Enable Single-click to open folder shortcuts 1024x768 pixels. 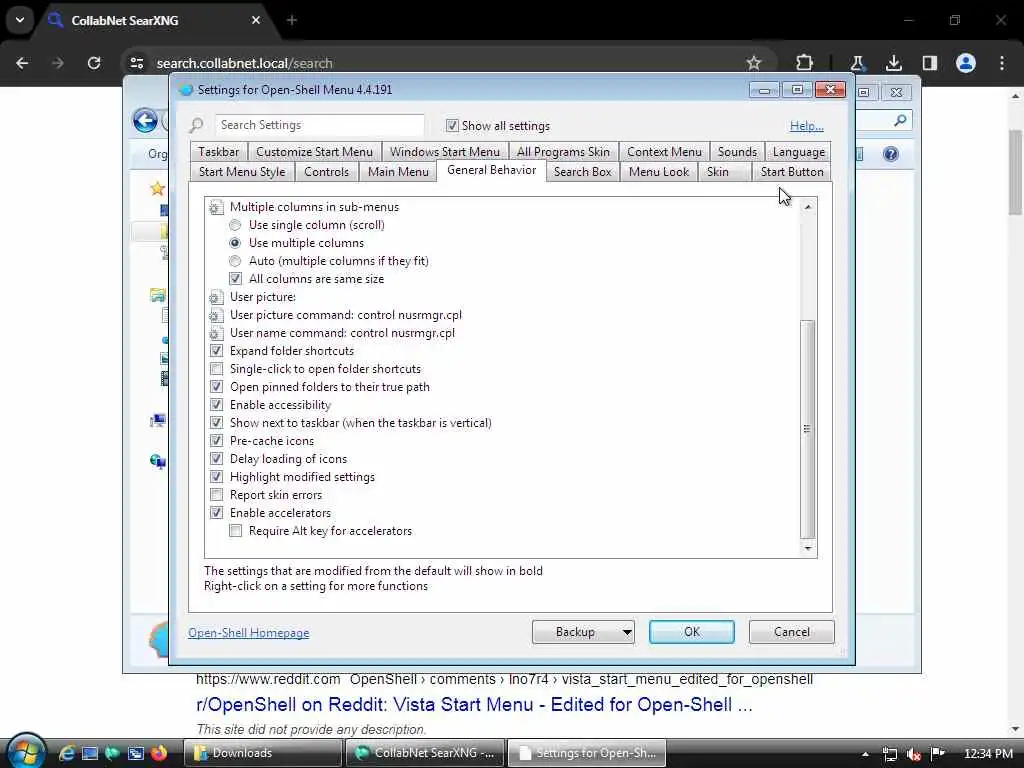[217, 369]
